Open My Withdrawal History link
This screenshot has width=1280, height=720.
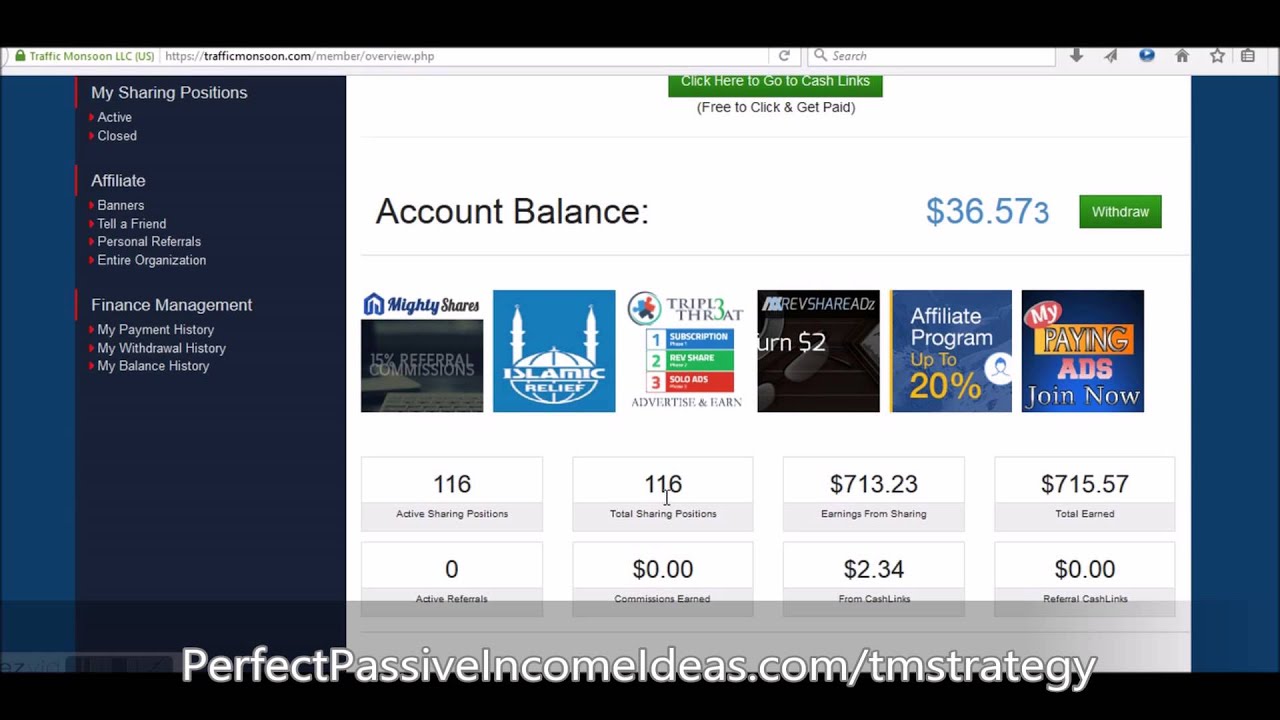click(162, 348)
